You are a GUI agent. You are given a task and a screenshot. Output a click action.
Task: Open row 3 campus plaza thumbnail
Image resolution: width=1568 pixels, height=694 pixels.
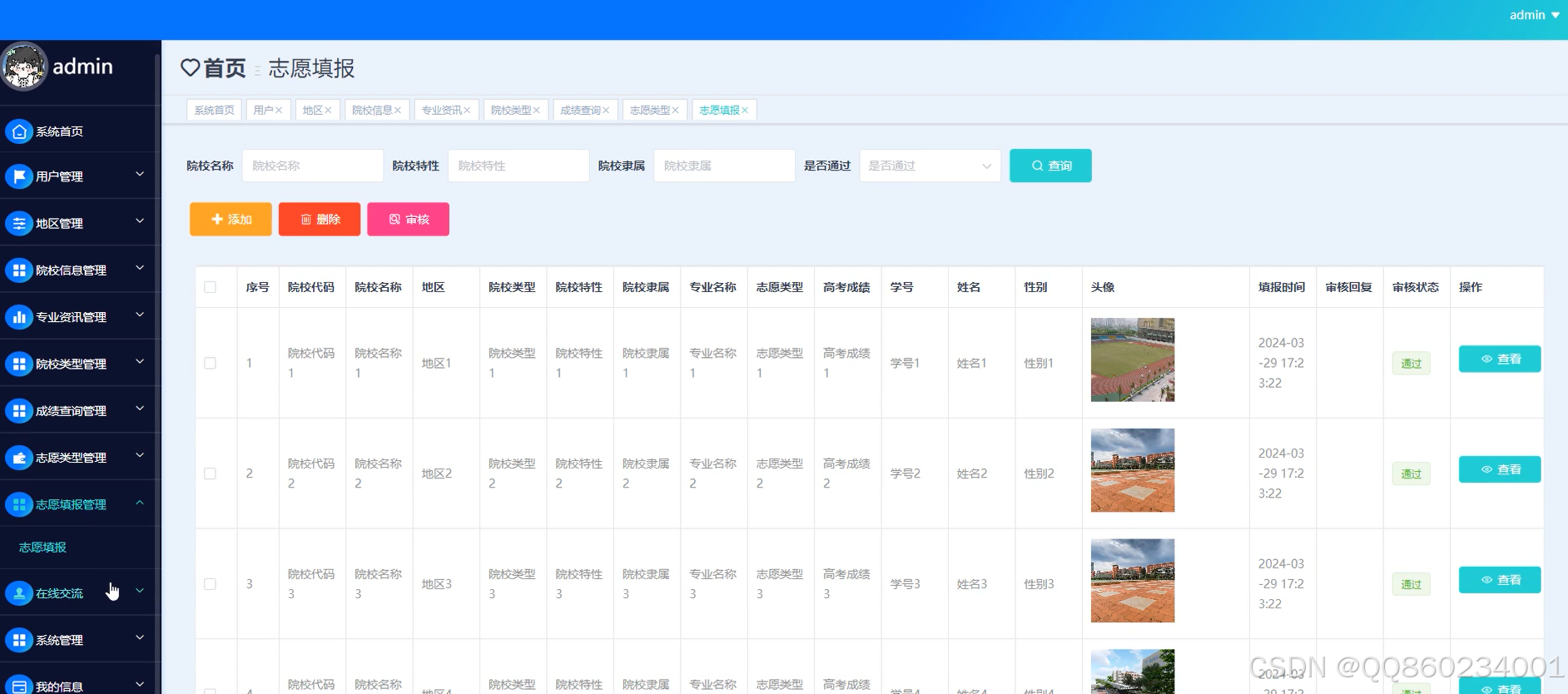[1133, 581]
